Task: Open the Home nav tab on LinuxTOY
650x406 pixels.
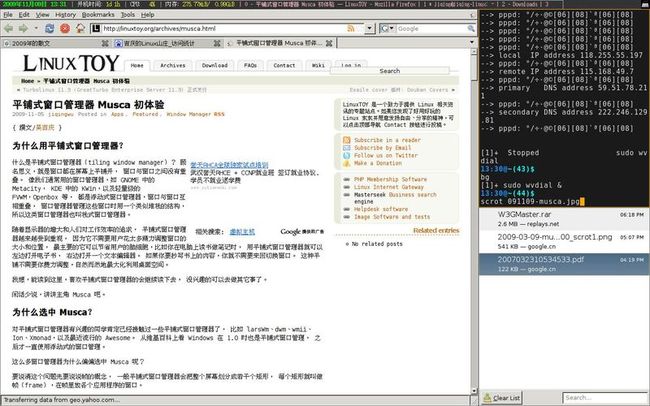Action: (x=137, y=66)
